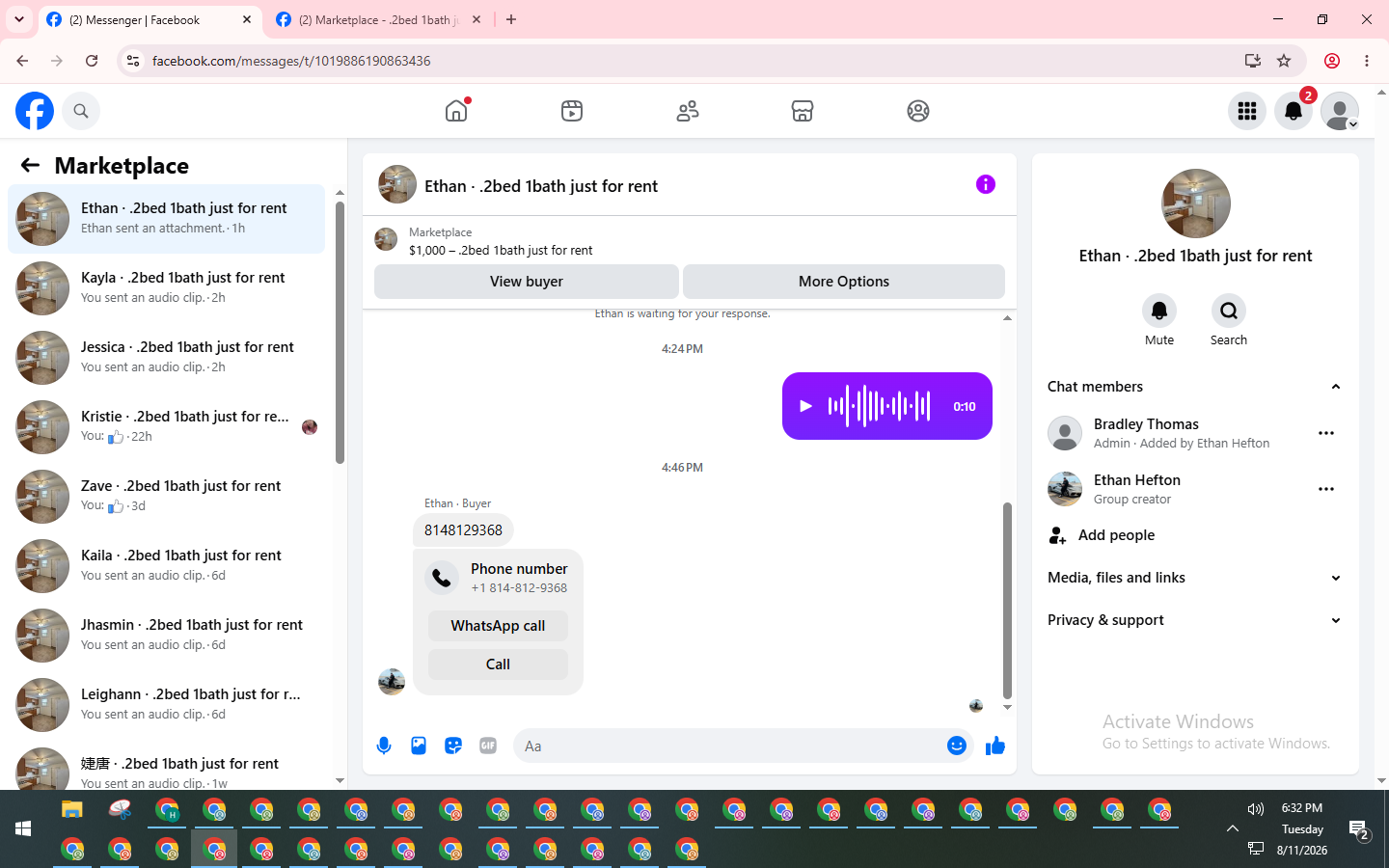Click Ethan's profile picture in right panel

(x=1196, y=203)
